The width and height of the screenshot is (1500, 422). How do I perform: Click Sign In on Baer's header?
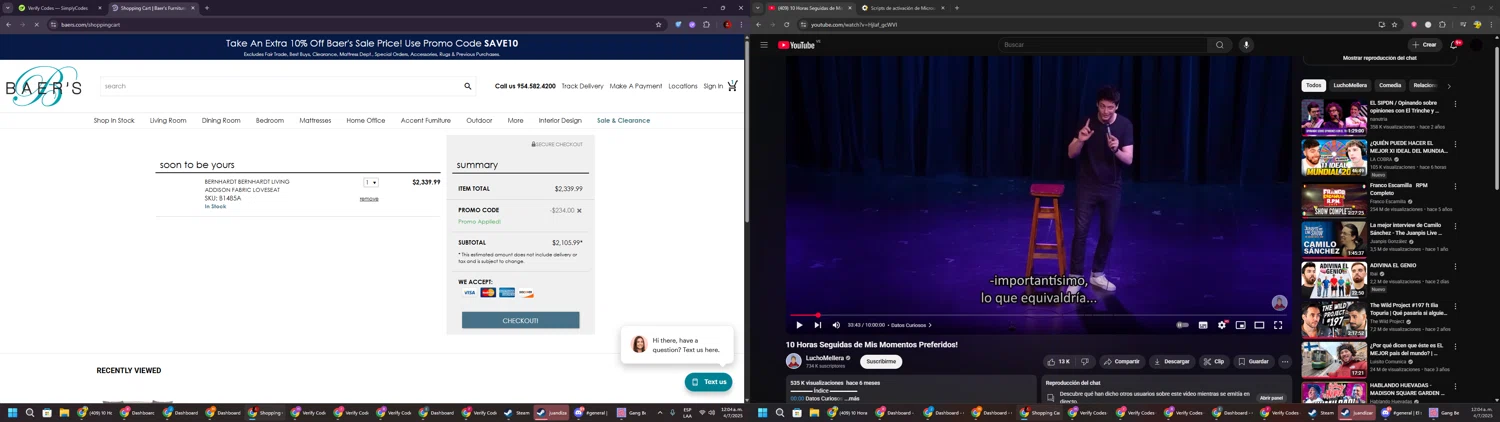713,86
